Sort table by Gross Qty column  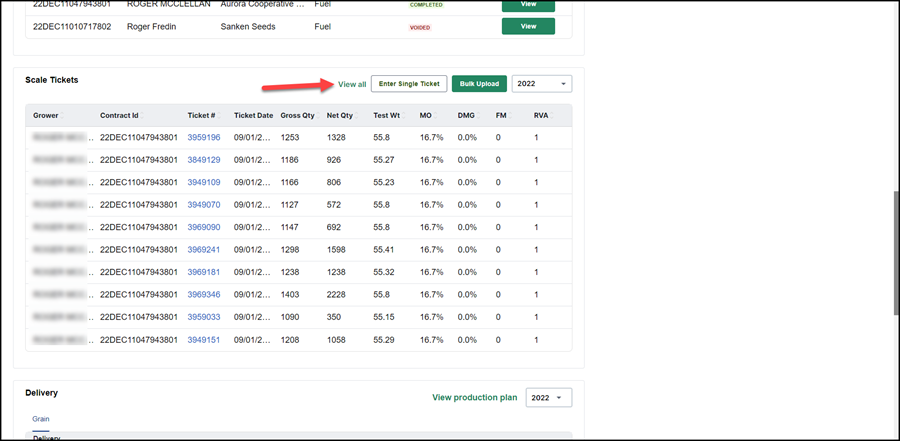coord(297,115)
